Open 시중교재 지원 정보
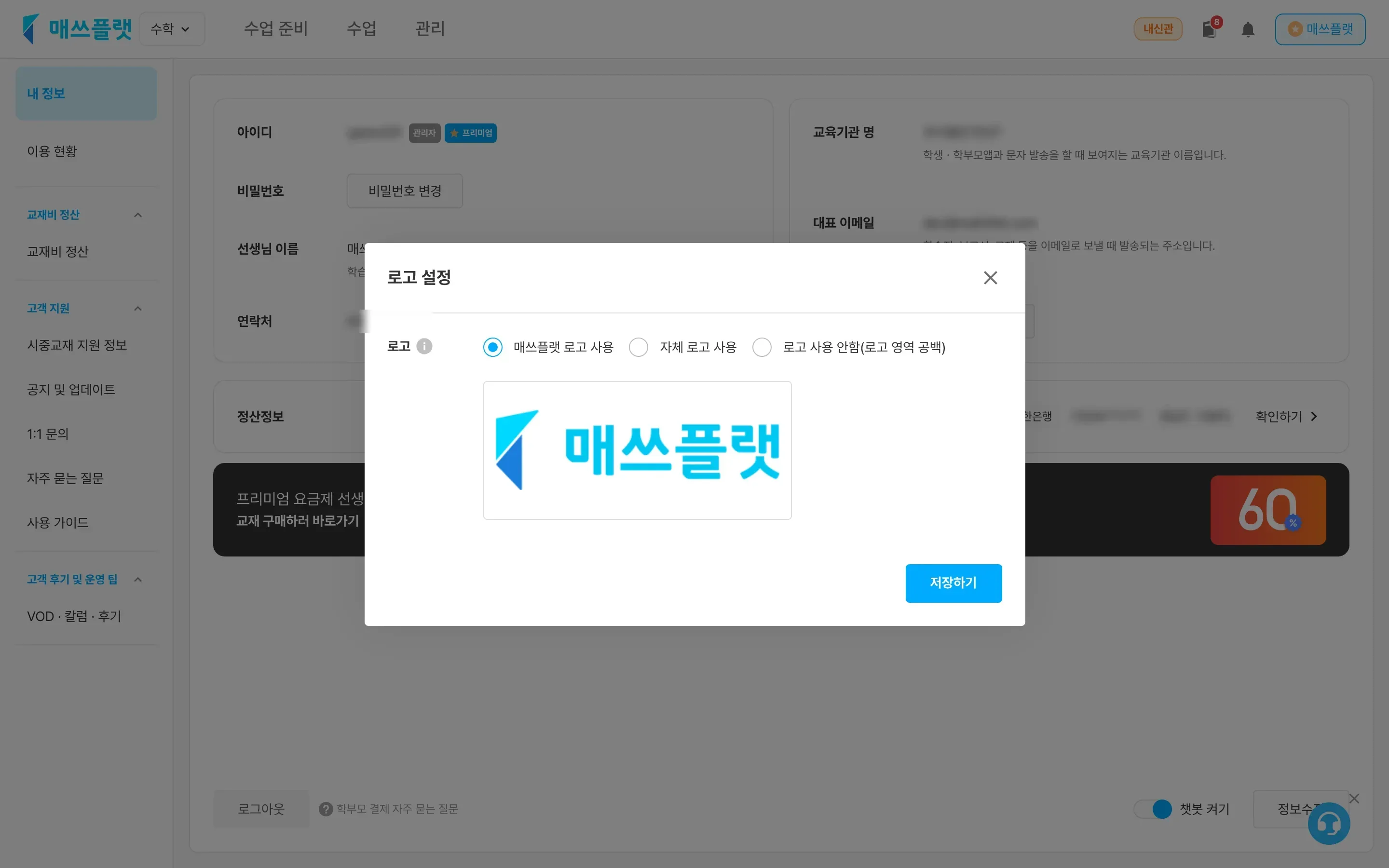Image resolution: width=1389 pixels, height=868 pixels. click(x=77, y=345)
